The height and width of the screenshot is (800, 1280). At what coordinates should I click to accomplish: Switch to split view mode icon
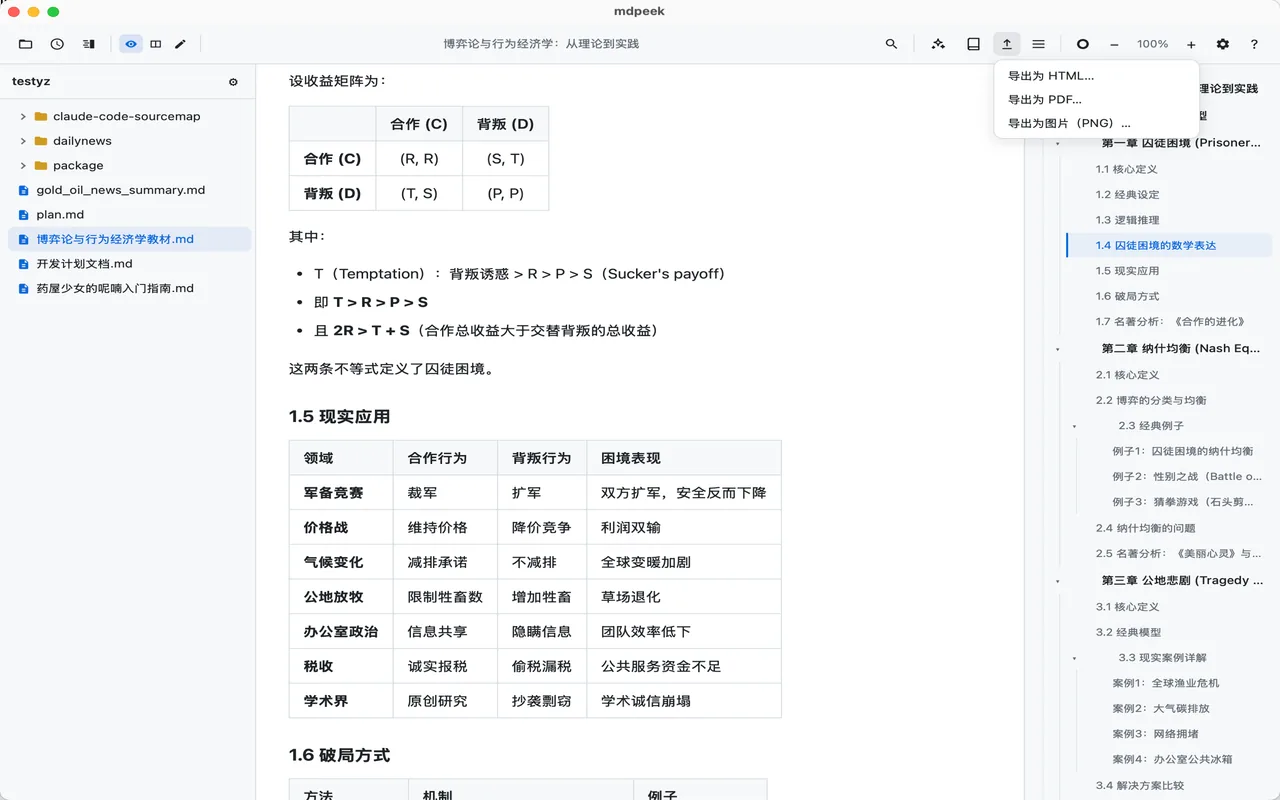pos(156,44)
